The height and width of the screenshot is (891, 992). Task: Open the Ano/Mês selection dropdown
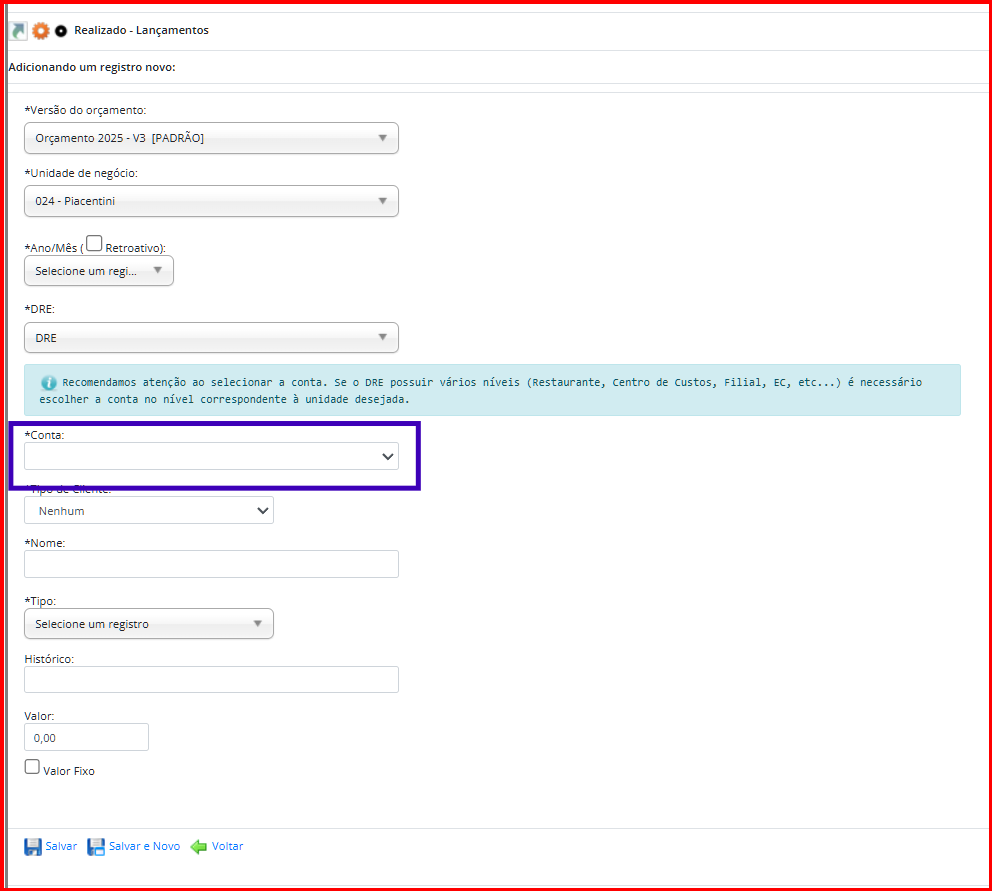pyautogui.click(x=98, y=271)
